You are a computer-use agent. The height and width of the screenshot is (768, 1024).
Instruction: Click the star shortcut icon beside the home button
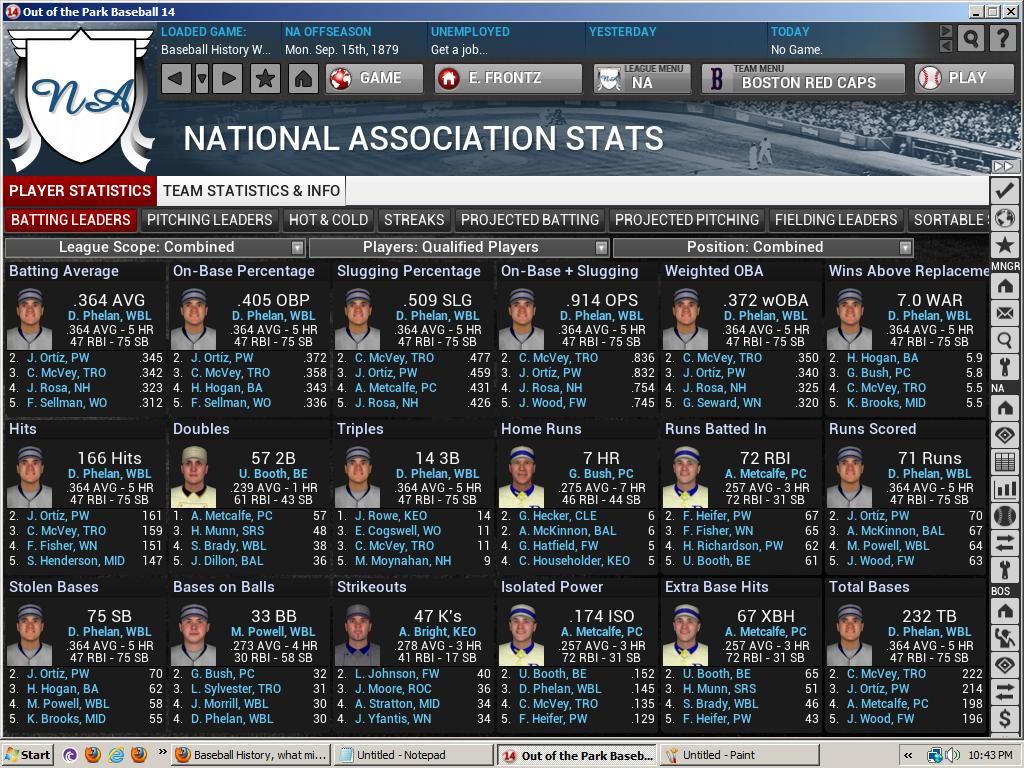(x=265, y=77)
